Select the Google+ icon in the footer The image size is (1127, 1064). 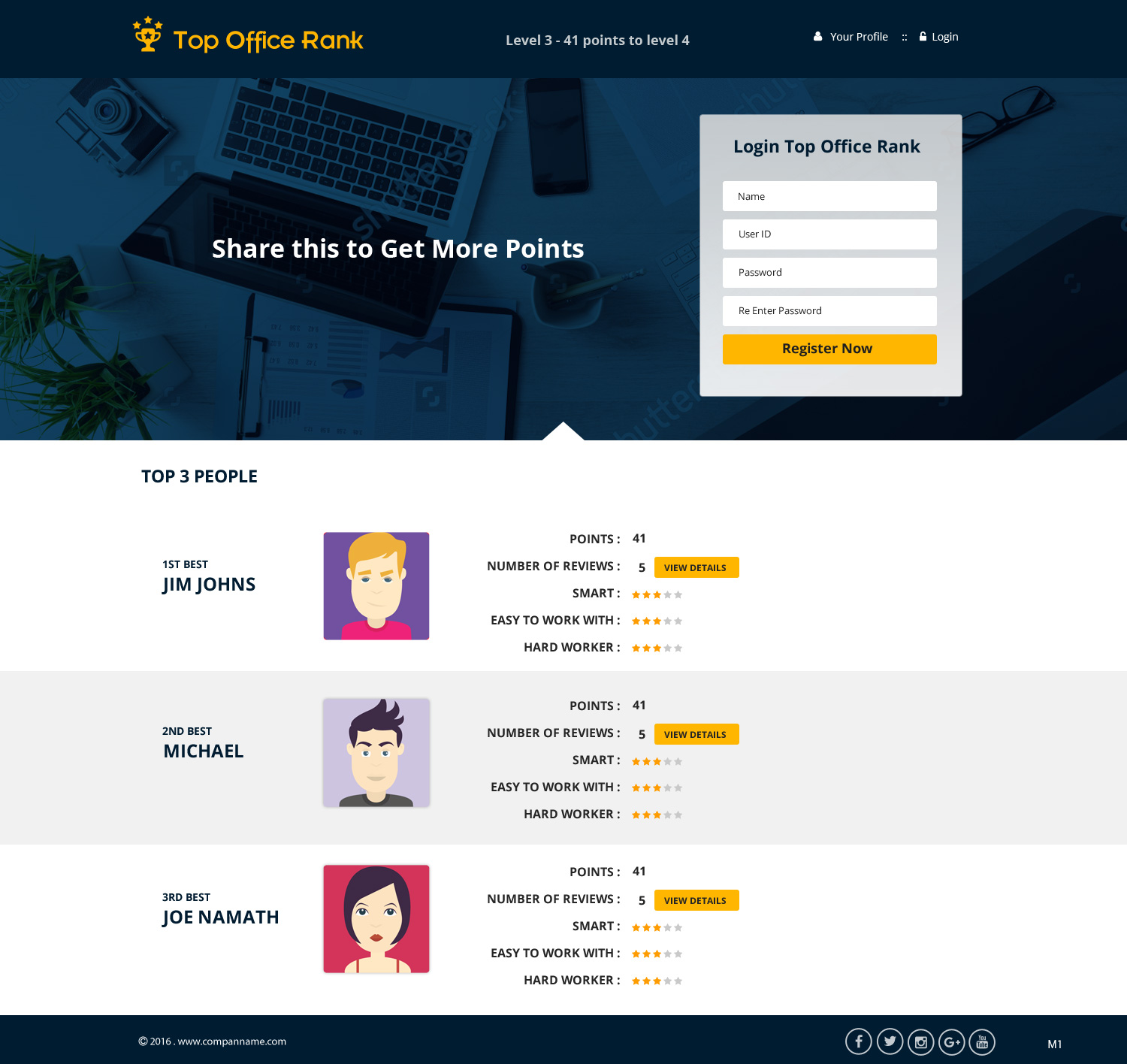click(x=953, y=1041)
